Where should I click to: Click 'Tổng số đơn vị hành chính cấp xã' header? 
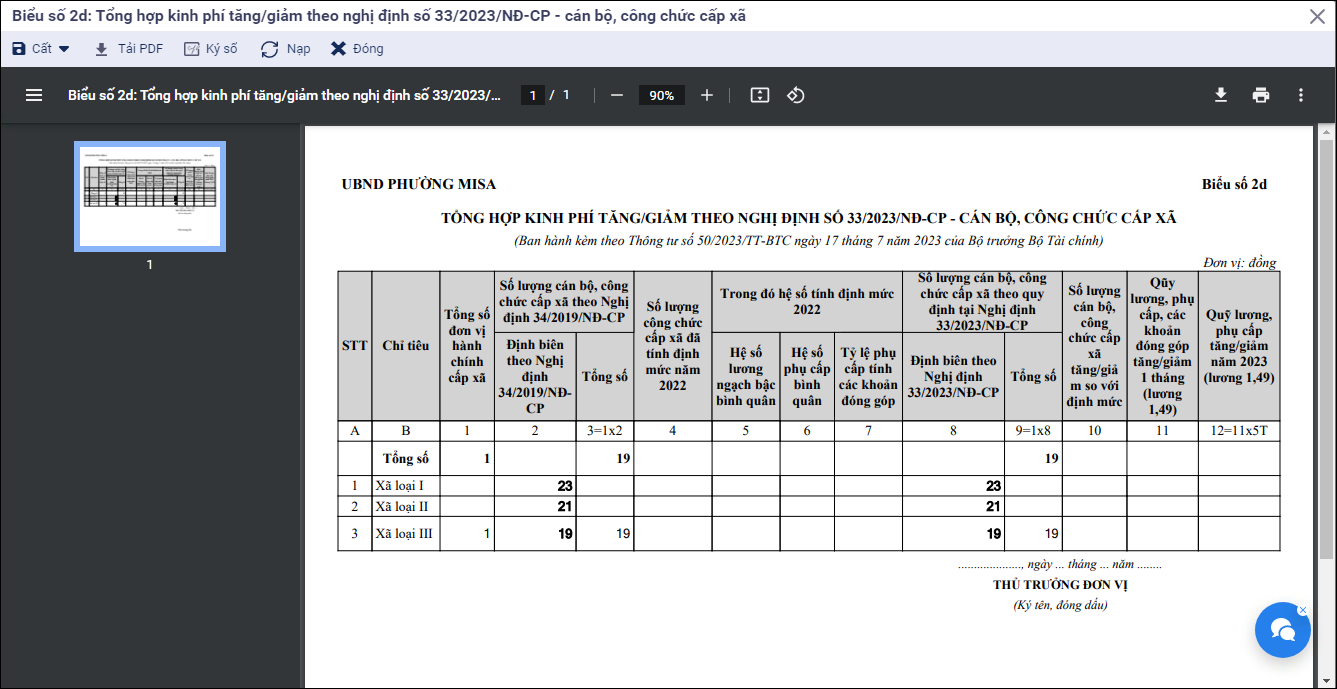point(467,346)
